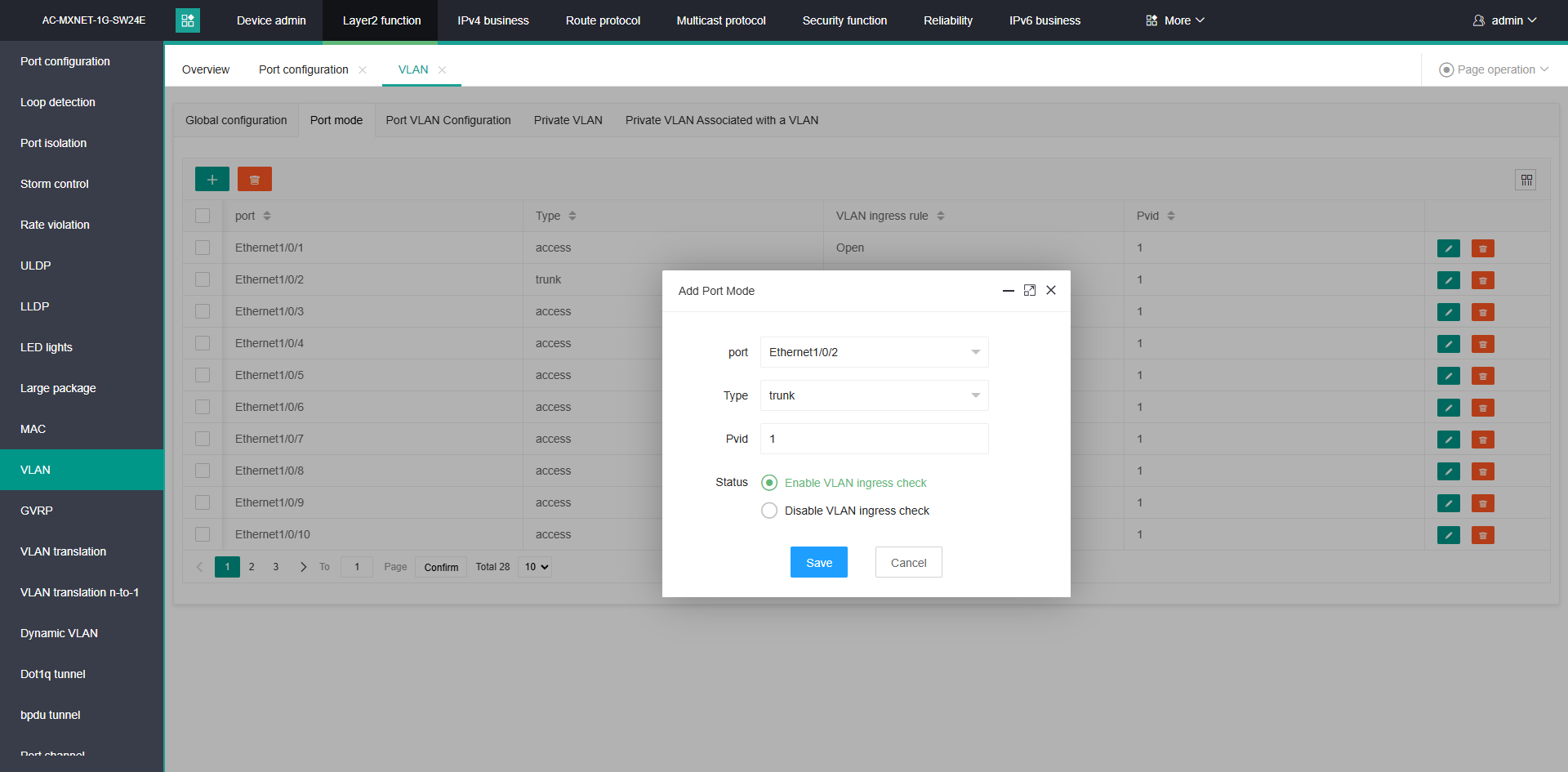The width and height of the screenshot is (1568, 772).
Task: Click the edit pencil icon for Ethernet1/0/10
Action: coord(1448,535)
